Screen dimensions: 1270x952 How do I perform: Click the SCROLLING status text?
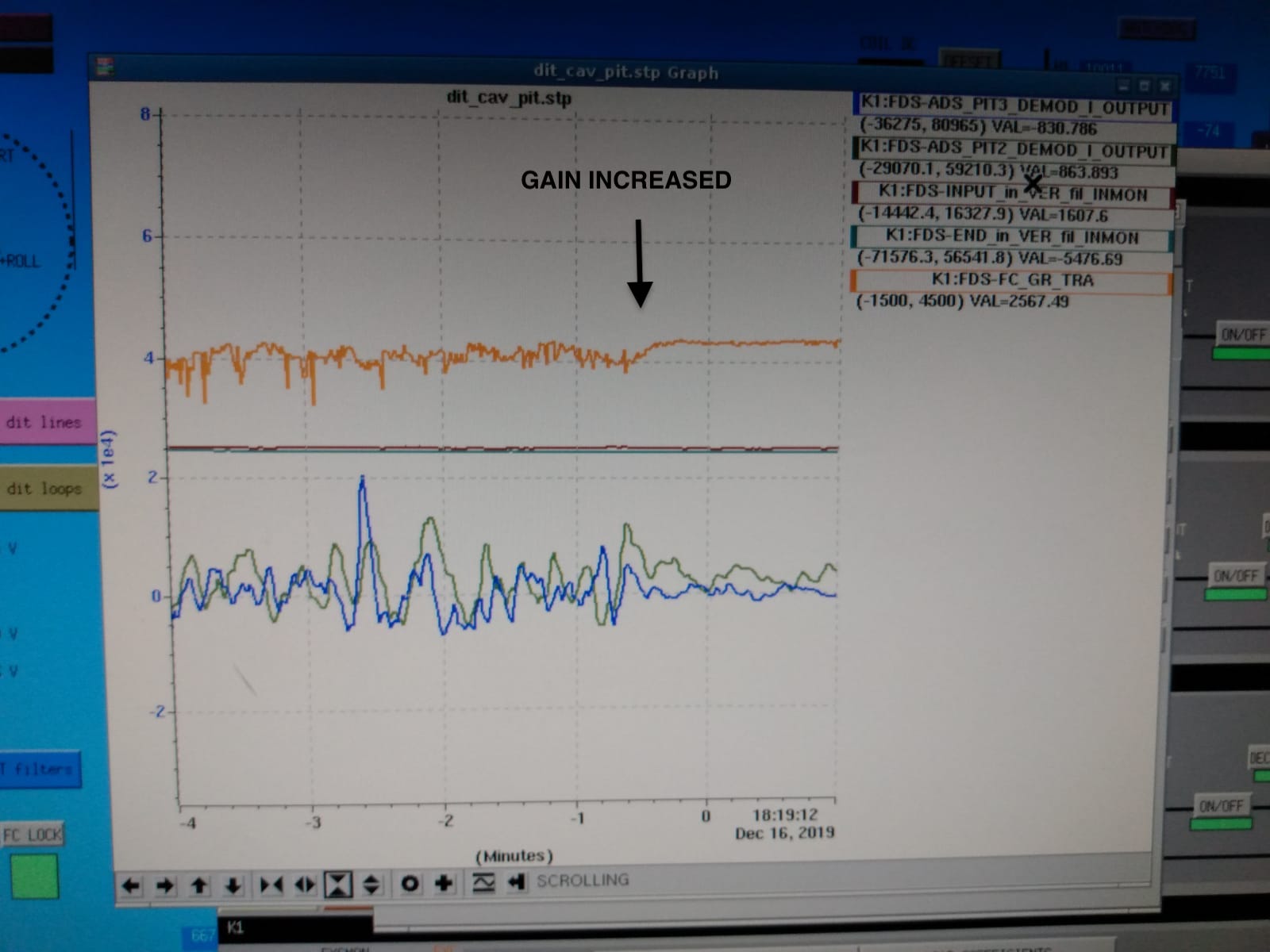(583, 880)
